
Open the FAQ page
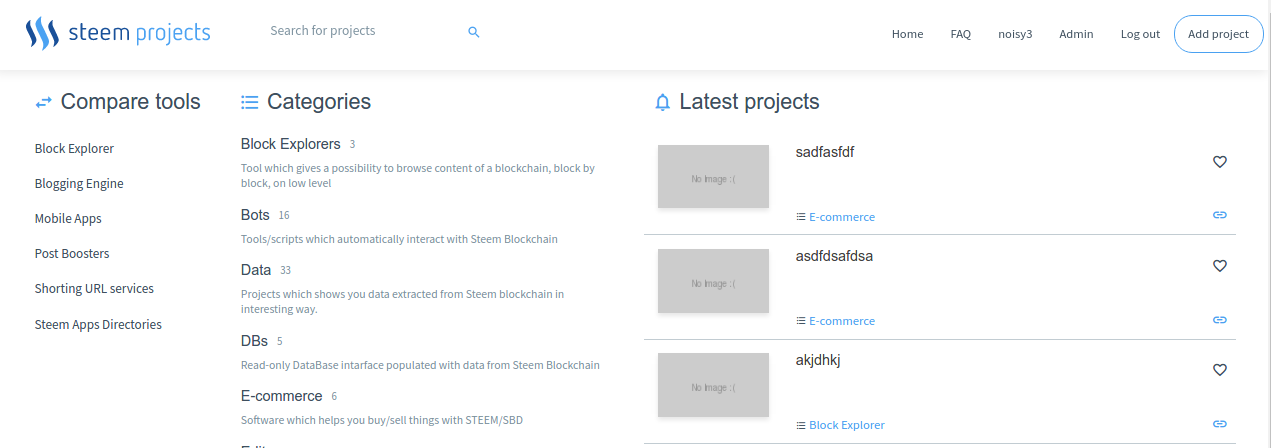tap(960, 34)
